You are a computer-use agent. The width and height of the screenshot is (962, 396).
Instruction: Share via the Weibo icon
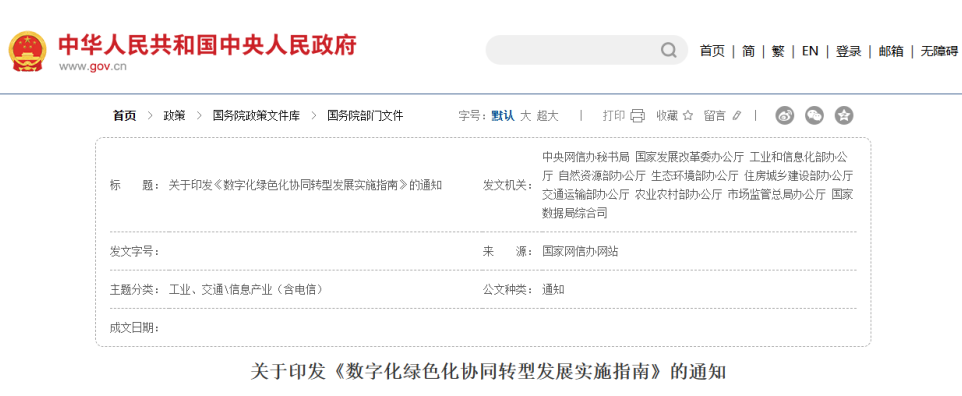click(x=785, y=115)
